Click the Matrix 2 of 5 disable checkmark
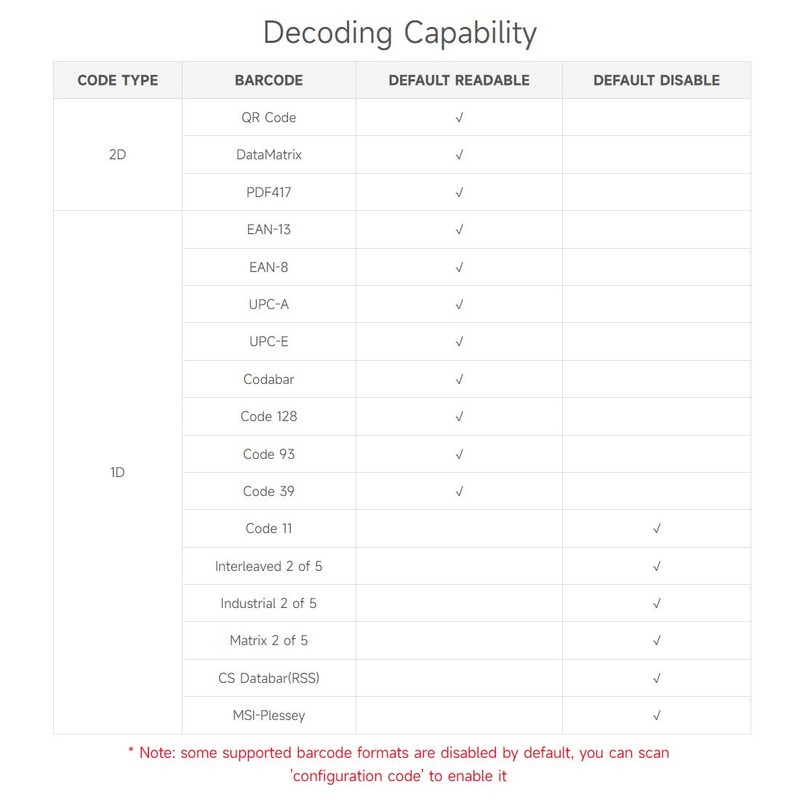 pos(657,640)
